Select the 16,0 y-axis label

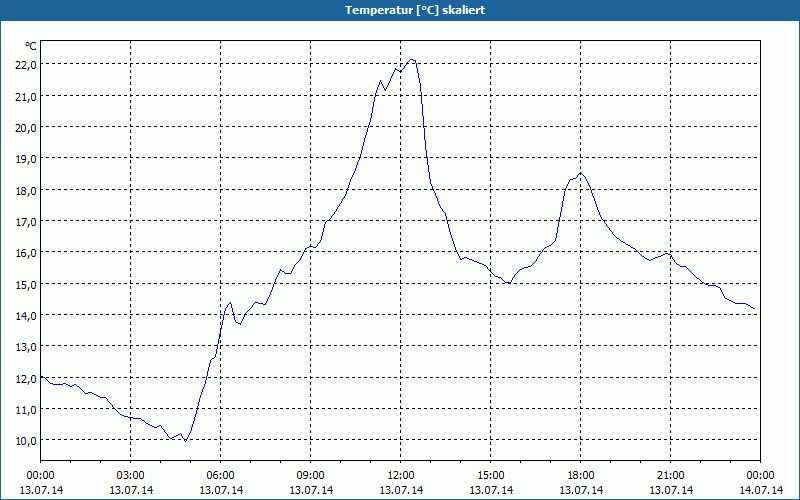pos(27,253)
